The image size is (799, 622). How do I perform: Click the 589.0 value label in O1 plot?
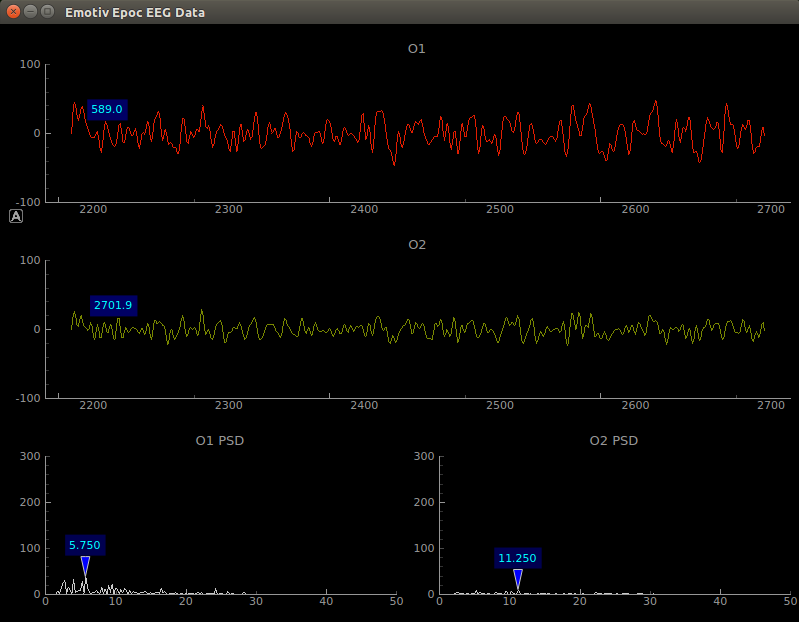coord(106,109)
